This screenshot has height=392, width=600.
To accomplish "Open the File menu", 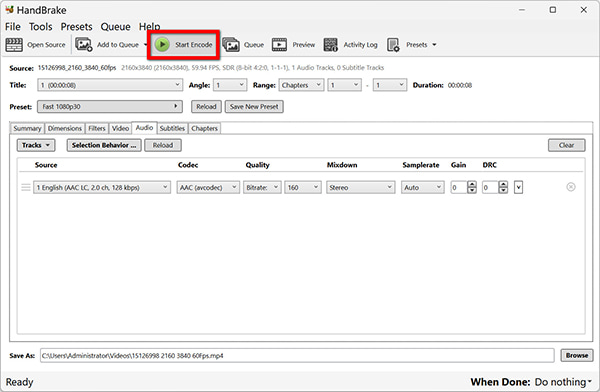I will [x=13, y=26].
